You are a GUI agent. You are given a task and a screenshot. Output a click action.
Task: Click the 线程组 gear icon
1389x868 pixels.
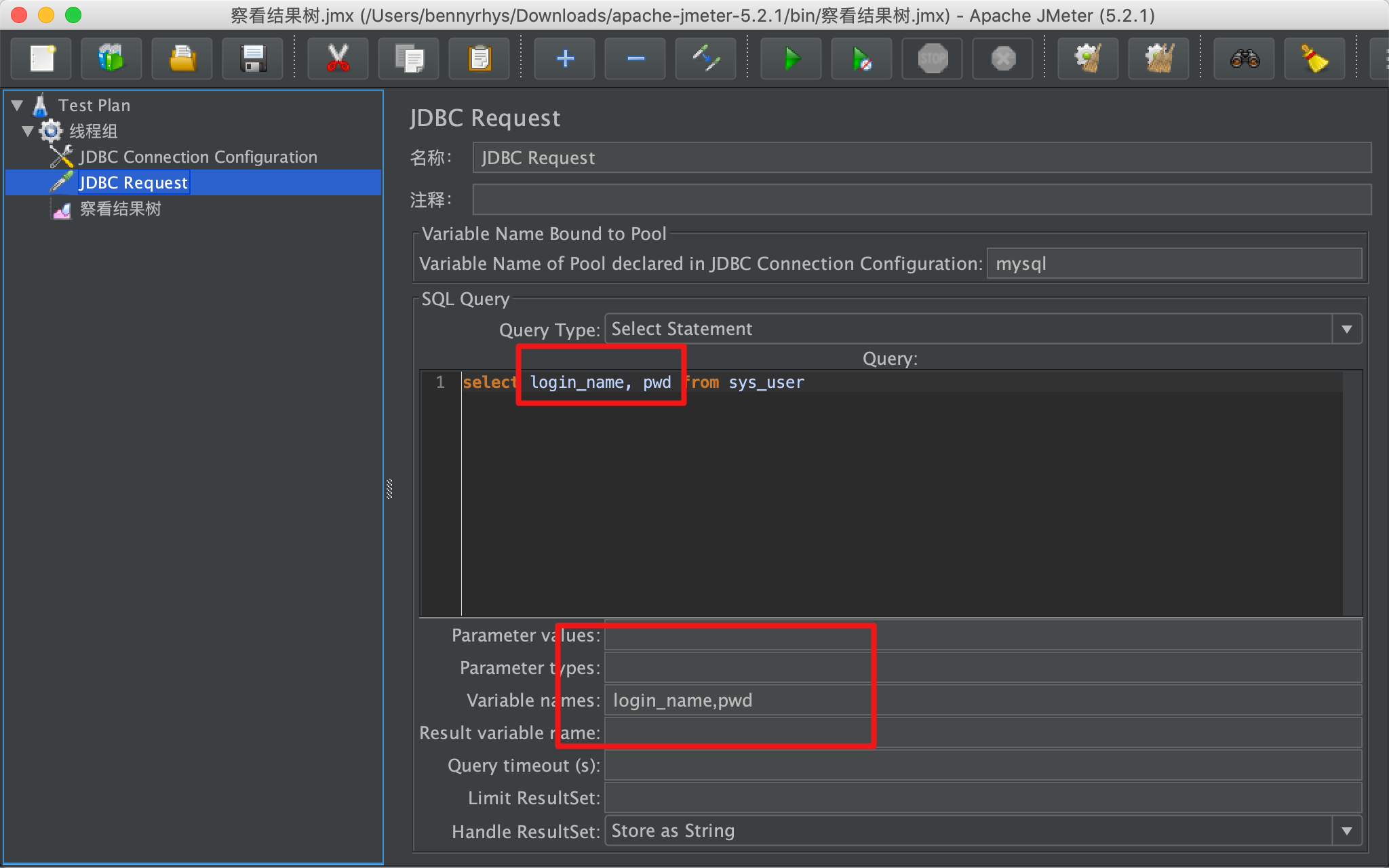click(51, 131)
